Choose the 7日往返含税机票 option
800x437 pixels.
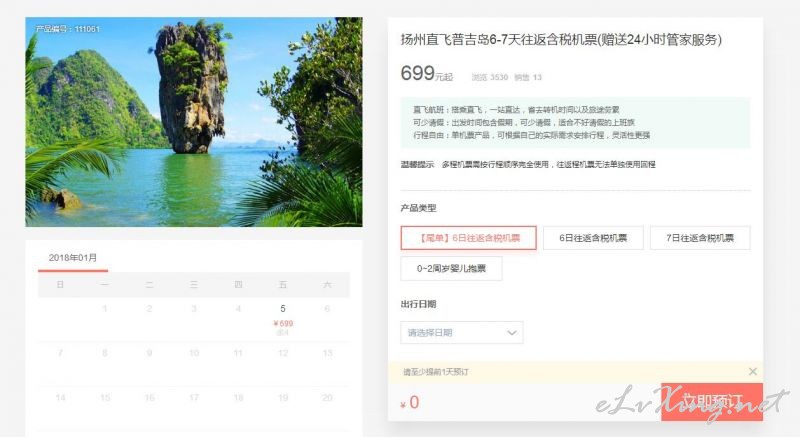[700, 238]
